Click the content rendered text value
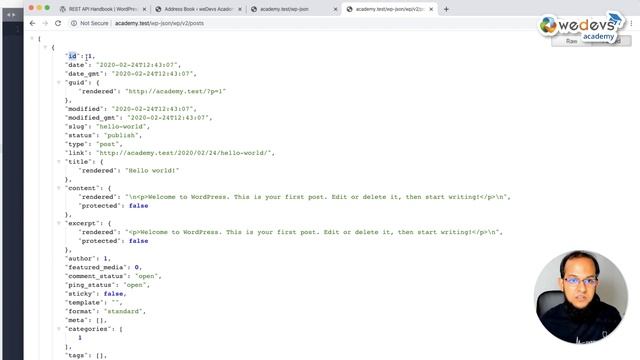This screenshot has width=640, height=360. pos(316,197)
